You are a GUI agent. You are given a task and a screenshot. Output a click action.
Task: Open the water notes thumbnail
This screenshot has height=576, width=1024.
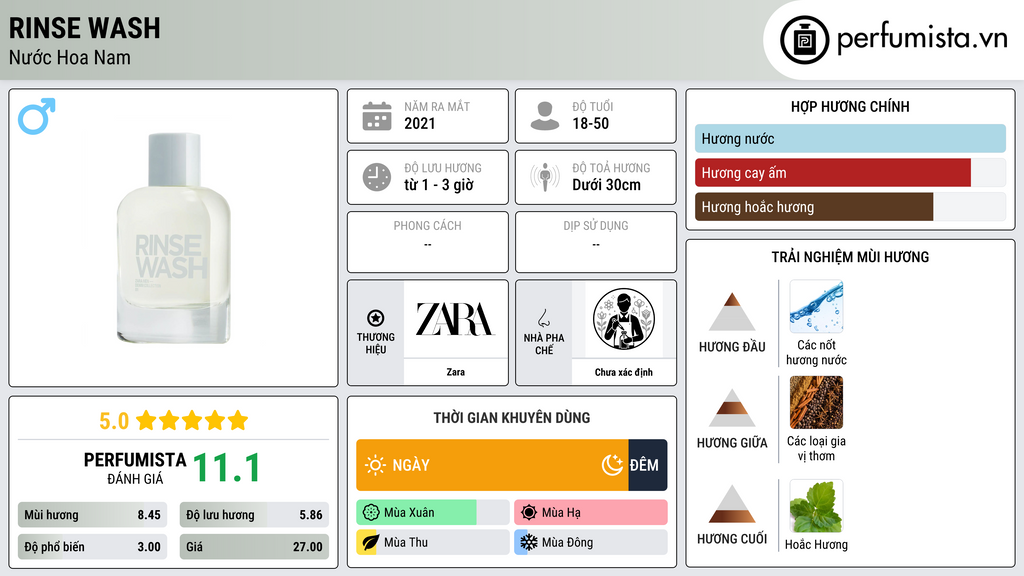pyautogui.click(x=816, y=307)
